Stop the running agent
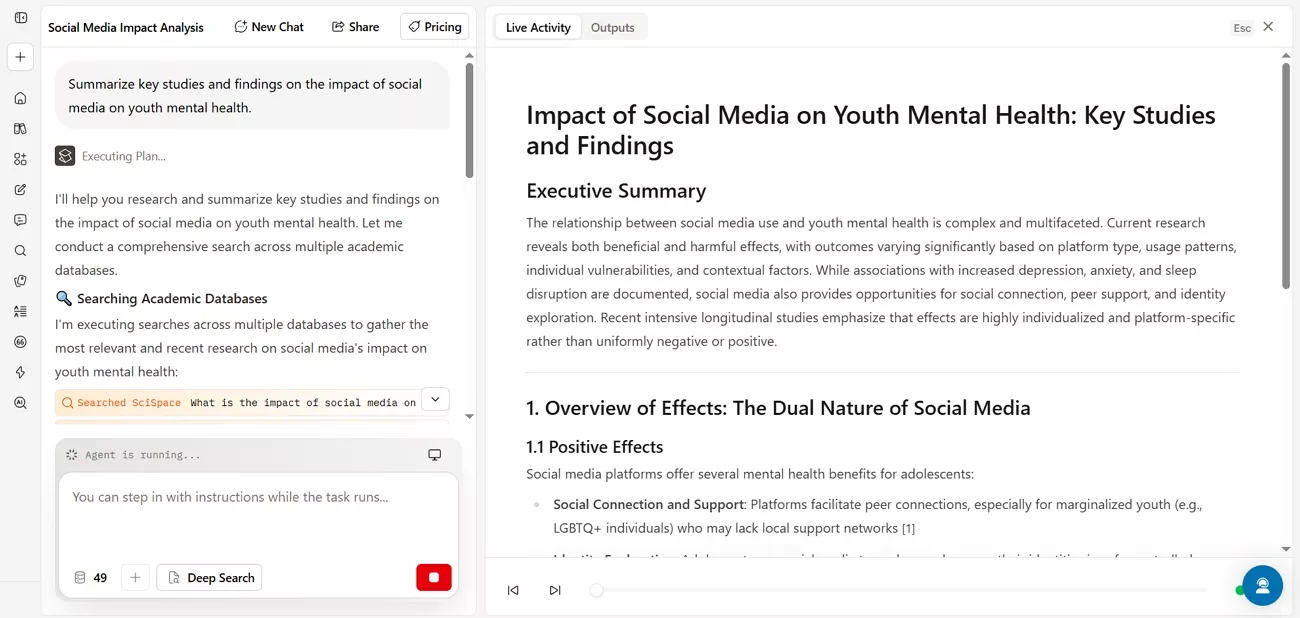The width and height of the screenshot is (1300, 618). click(434, 578)
